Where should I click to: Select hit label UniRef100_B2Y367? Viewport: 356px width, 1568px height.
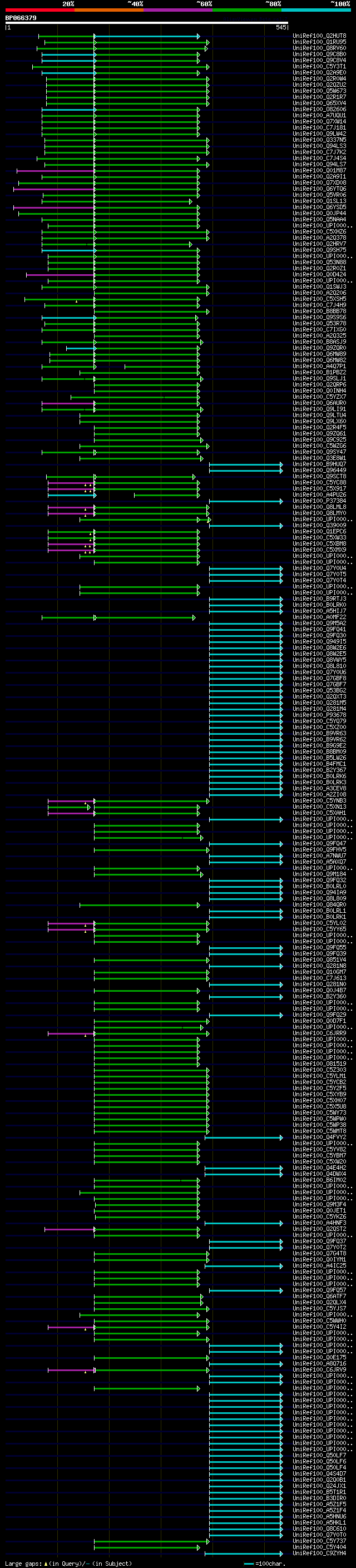tap(319, 770)
